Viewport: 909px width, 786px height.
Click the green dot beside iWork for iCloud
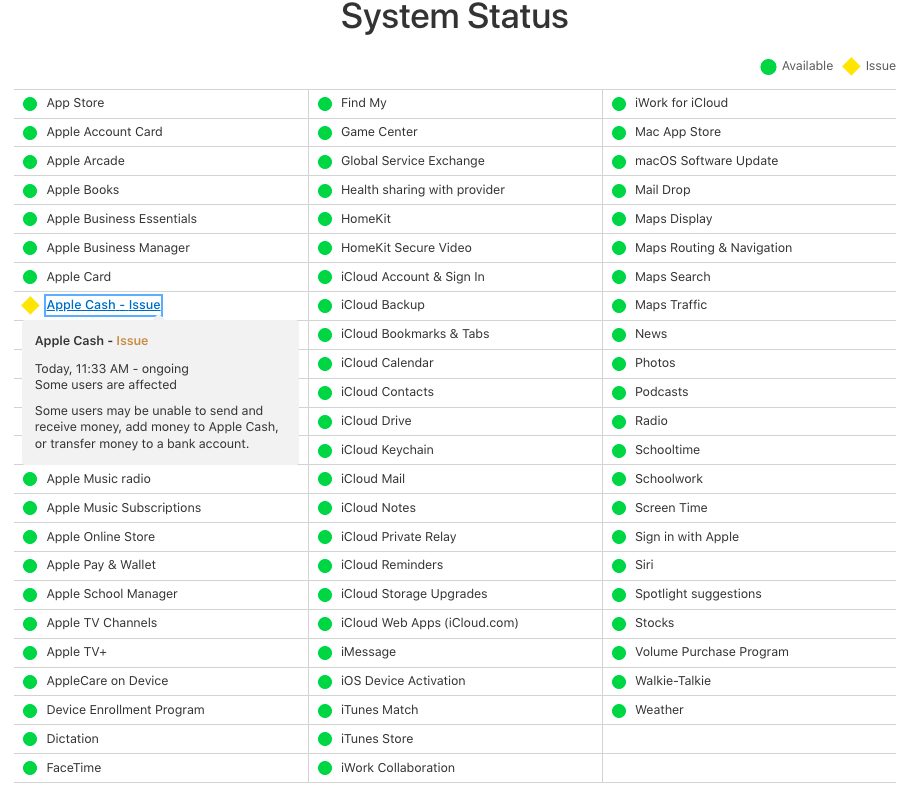618,103
